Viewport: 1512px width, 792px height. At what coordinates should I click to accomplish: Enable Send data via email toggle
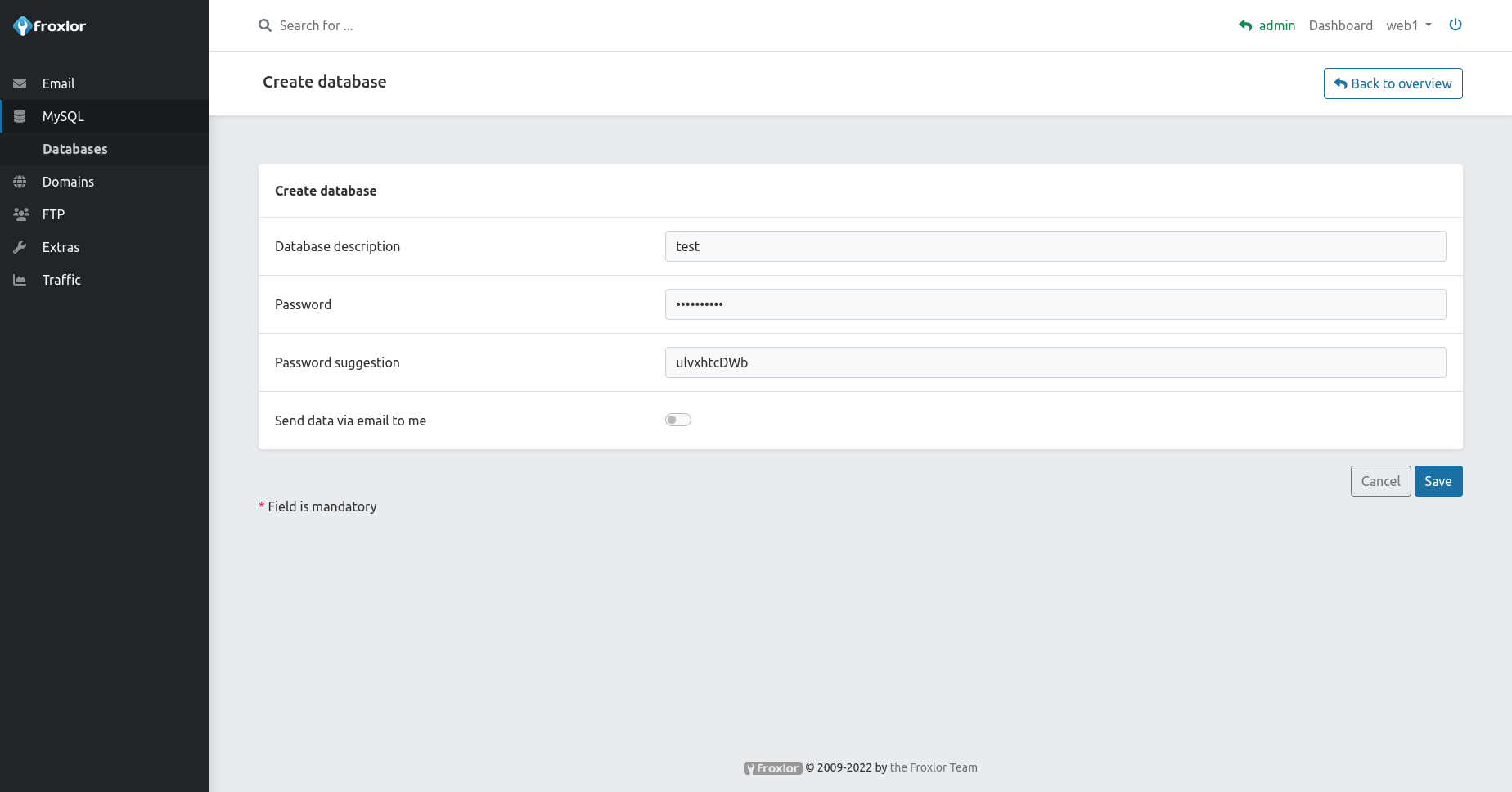tap(678, 420)
